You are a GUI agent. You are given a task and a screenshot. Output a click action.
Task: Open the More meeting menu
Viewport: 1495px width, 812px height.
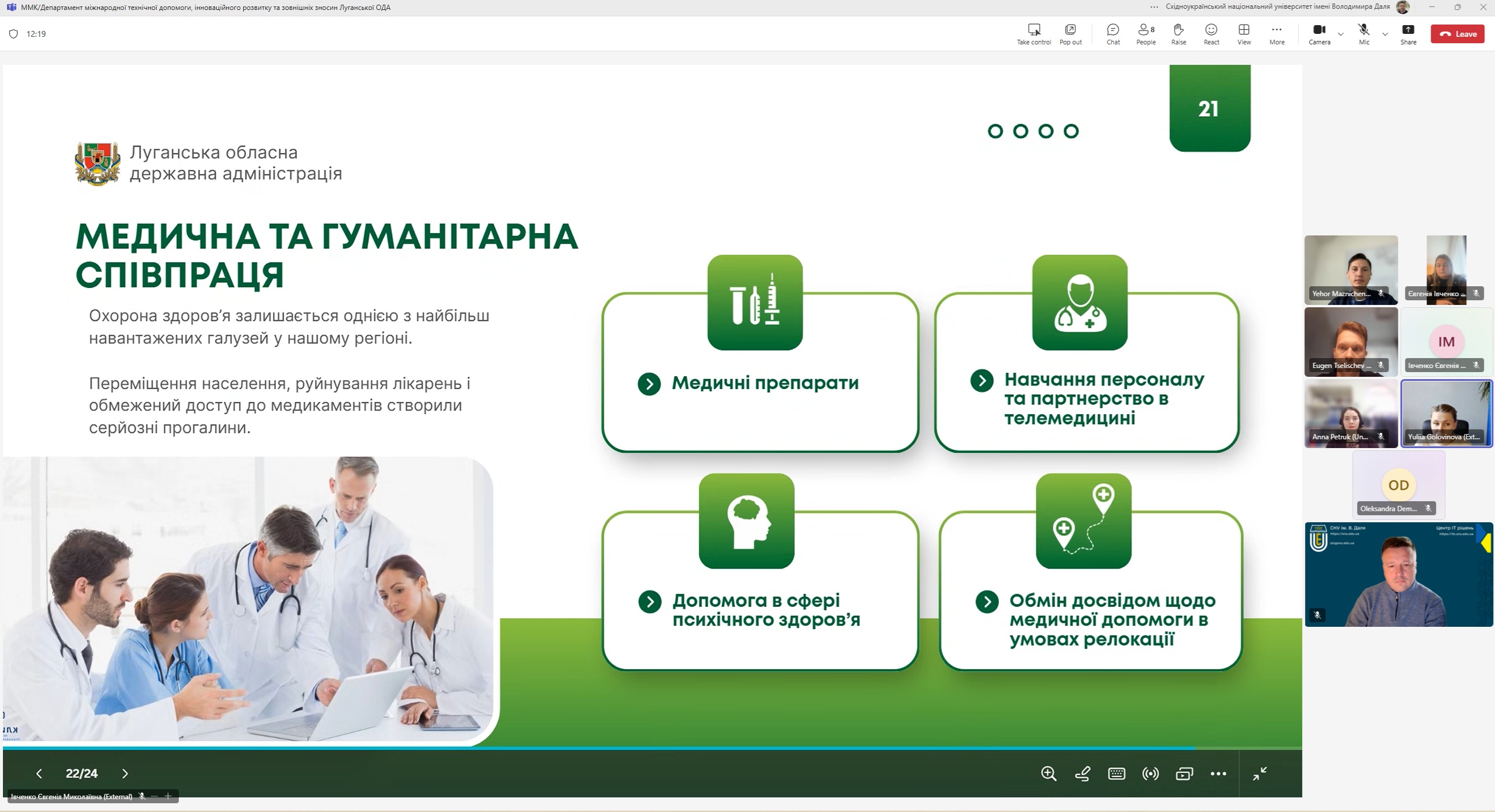[1276, 34]
